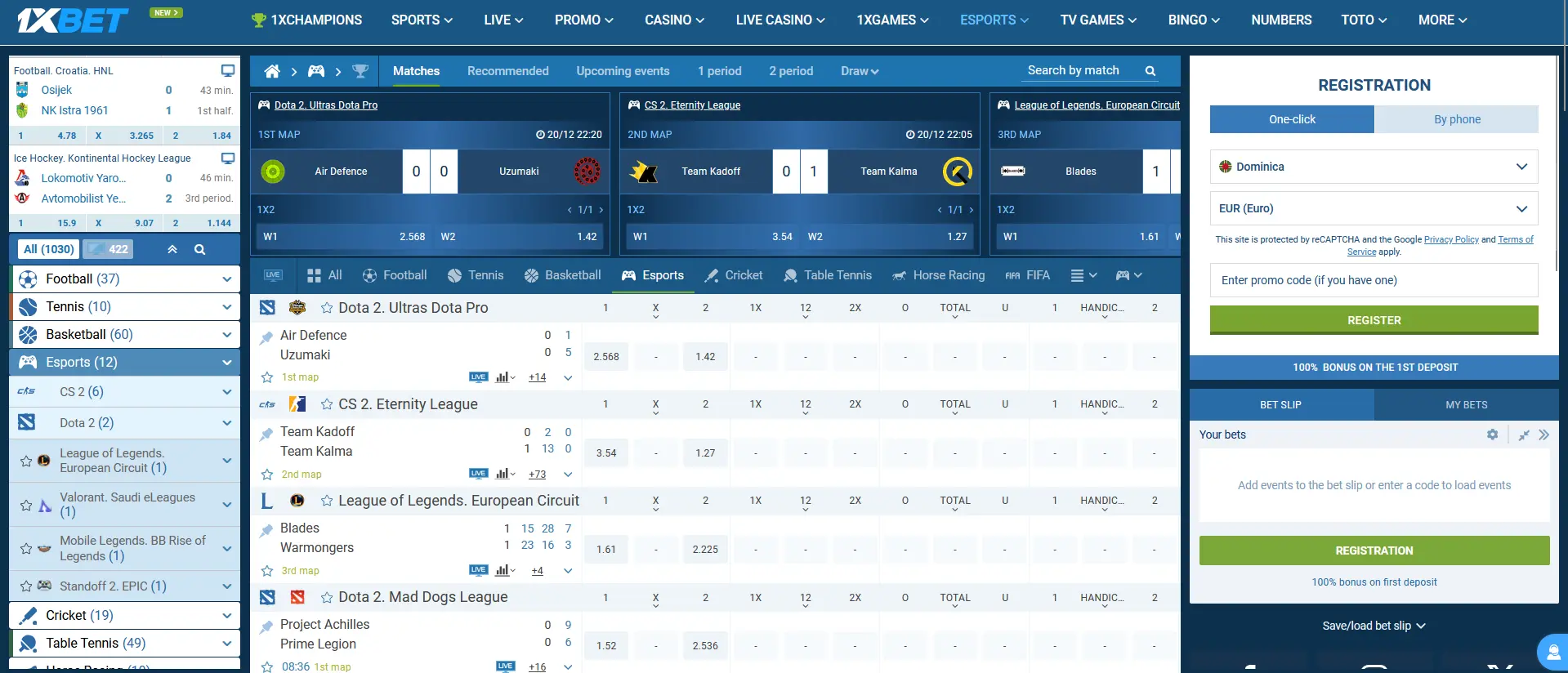The height and width of the screenshot is (673, 1568).
Task: Select the By phone registration tab
Action: coord(1456,119)
